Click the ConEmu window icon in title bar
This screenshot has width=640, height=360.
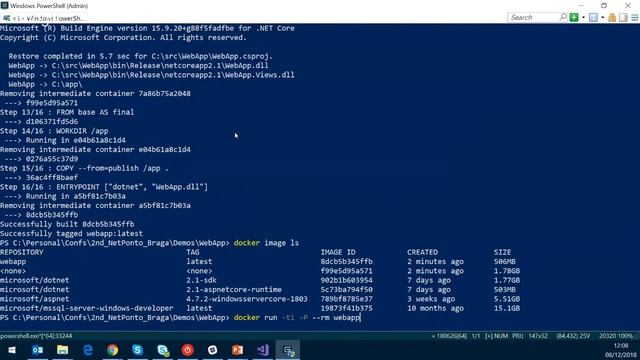[4, 5]
